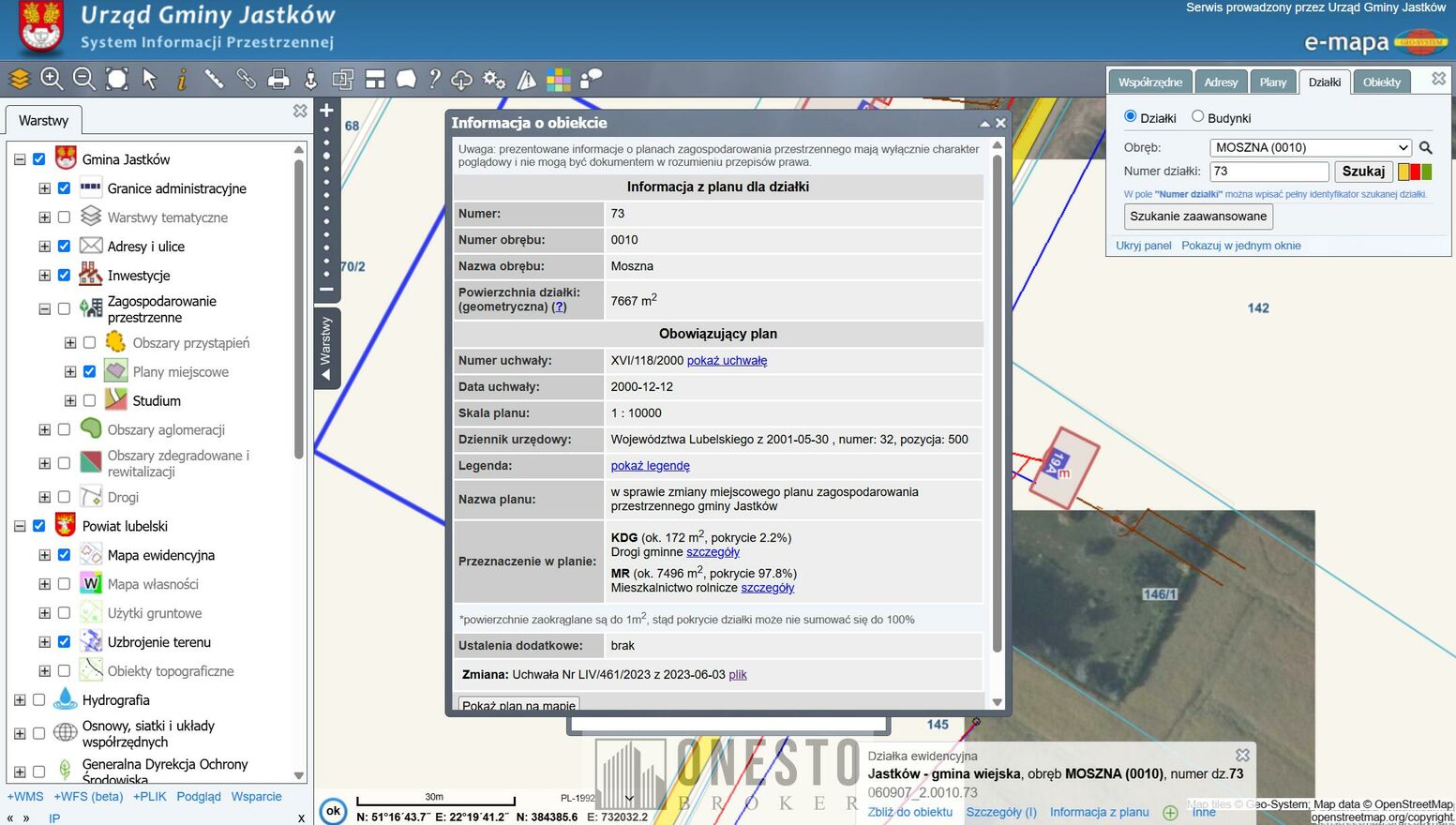
Task: Select the Budynki radio button
Action: [x=1197, y=117]
